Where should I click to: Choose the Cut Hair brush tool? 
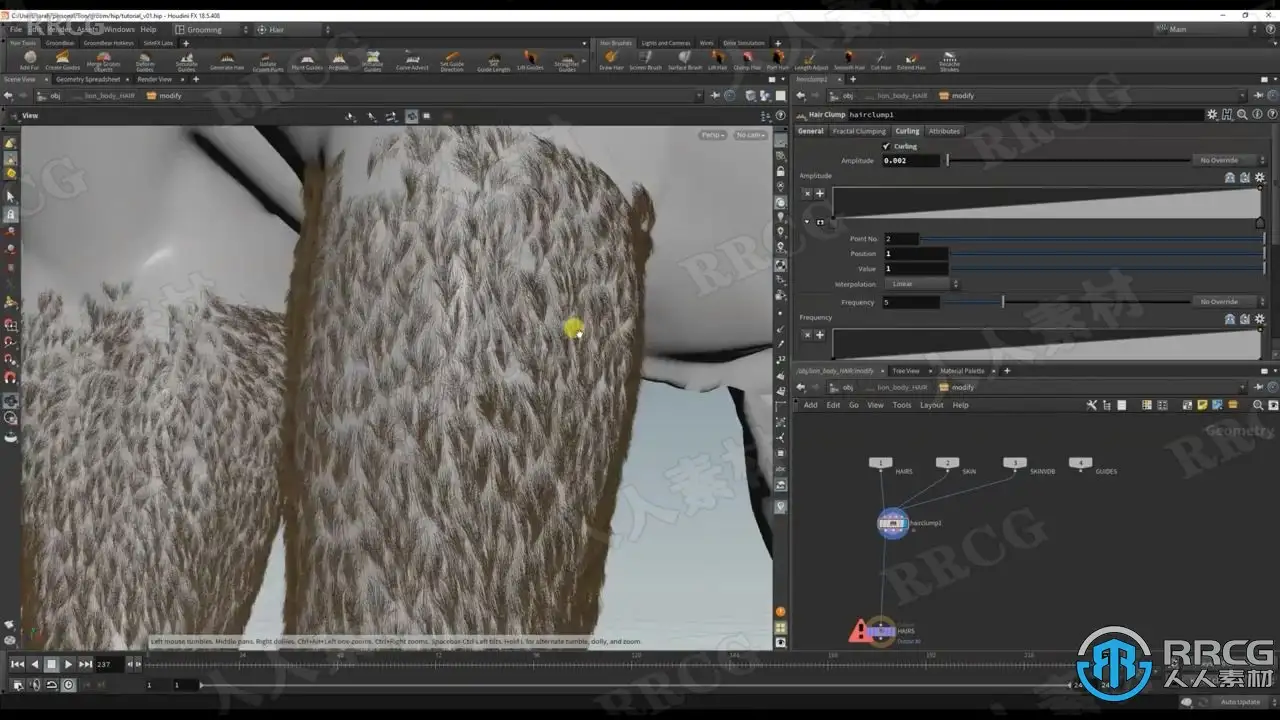[x=880, y=60]
